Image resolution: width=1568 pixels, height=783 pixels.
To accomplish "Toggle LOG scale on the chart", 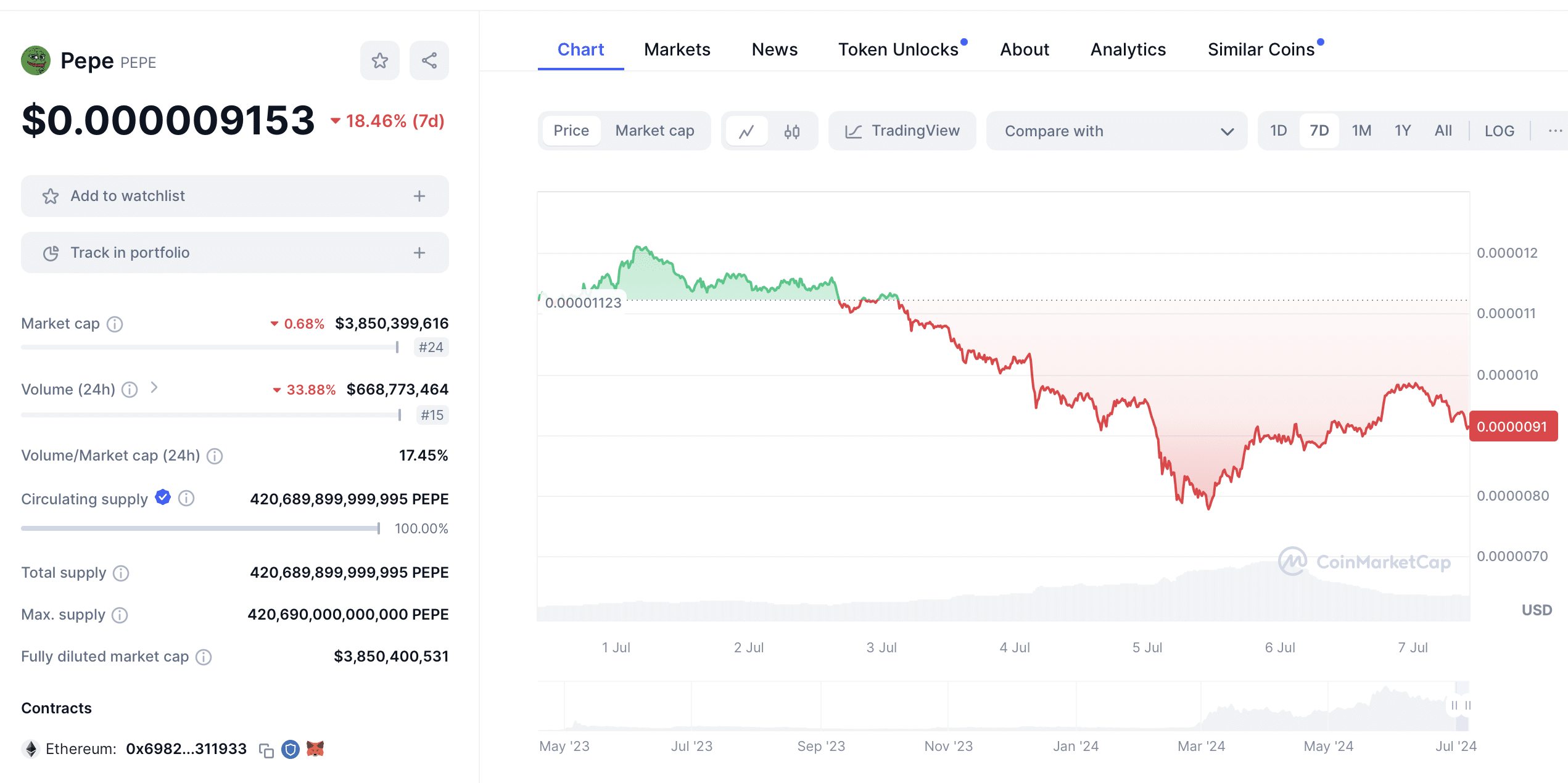I will point(1499,131).
